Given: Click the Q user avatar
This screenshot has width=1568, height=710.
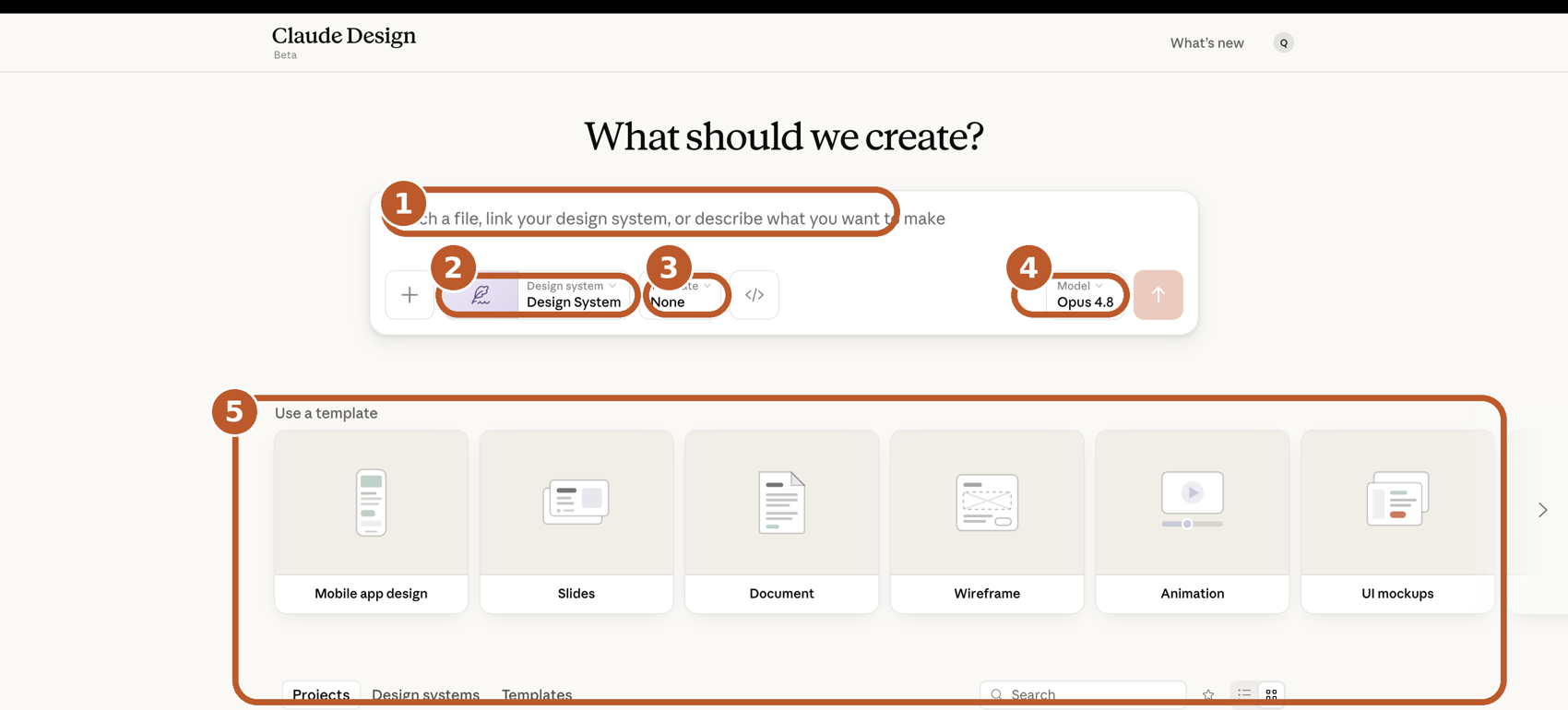Looking at the screenshot, I should 1283,42.
